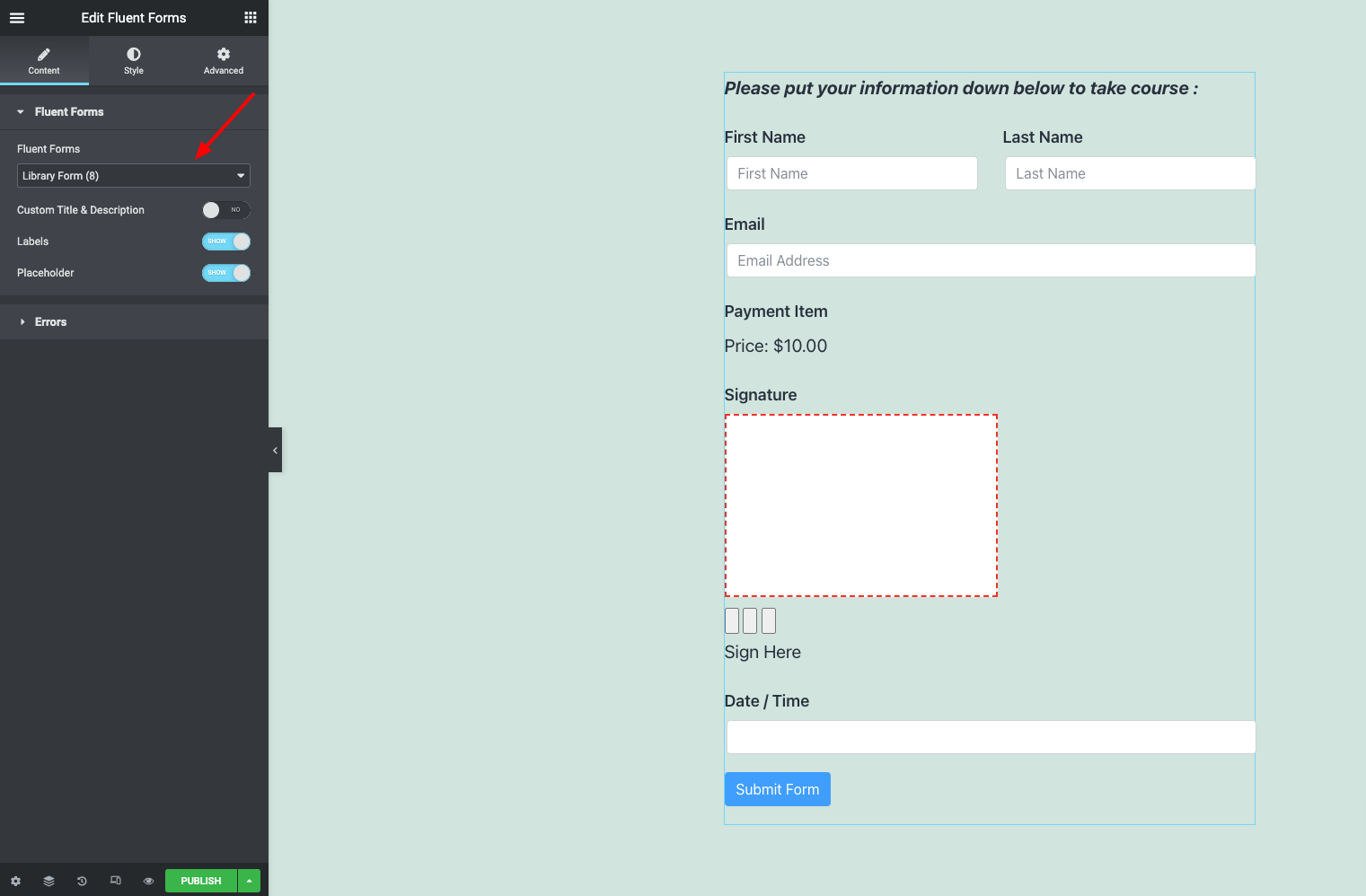1366x896 pixels.
Task: Open page settings gear in bottom bar
Action: click(15, 881)
